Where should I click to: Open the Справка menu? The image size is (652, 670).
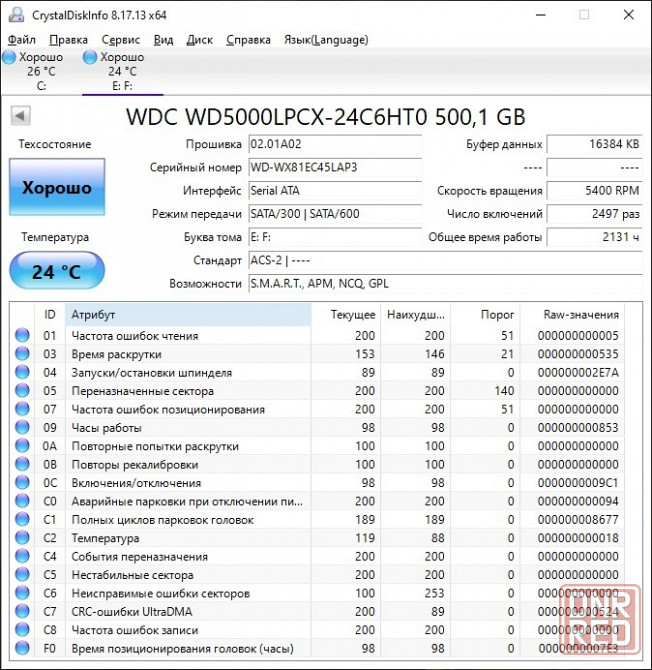248,40
